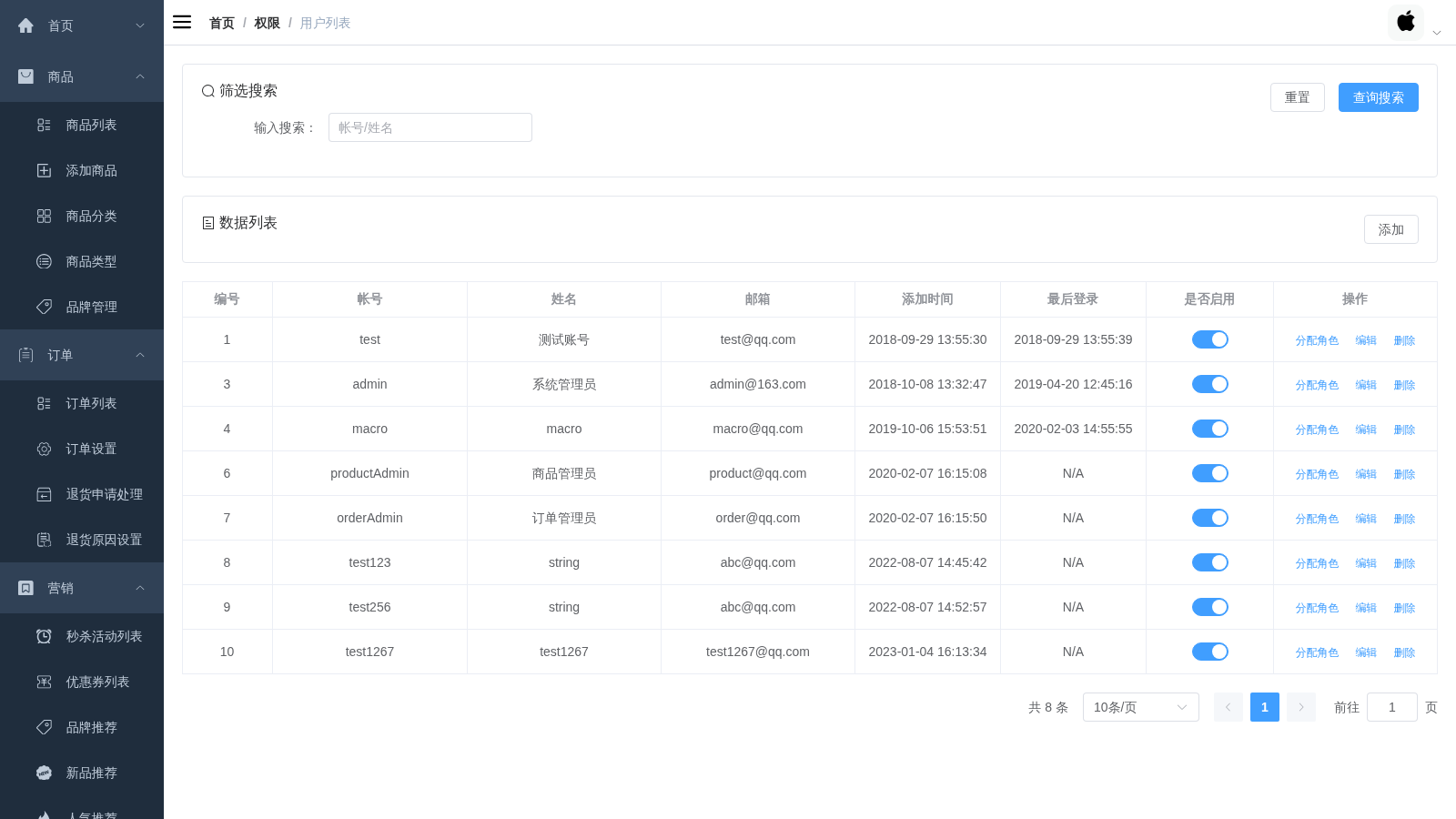This screenshot has height=819, width=1456.
Task: Click the 前往 page number input
Action: coord(1392,707)
